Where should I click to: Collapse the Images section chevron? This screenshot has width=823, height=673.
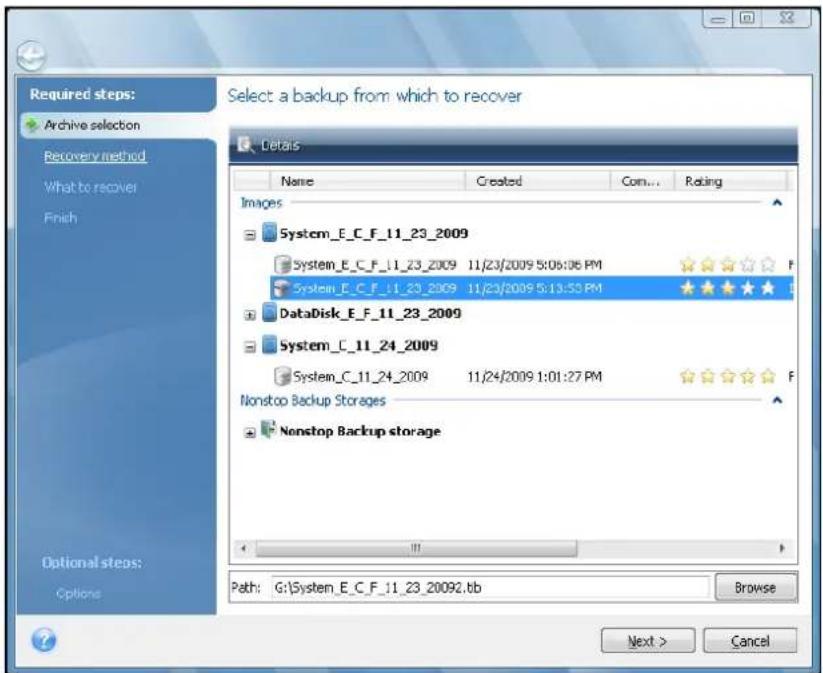pos(777,203)
